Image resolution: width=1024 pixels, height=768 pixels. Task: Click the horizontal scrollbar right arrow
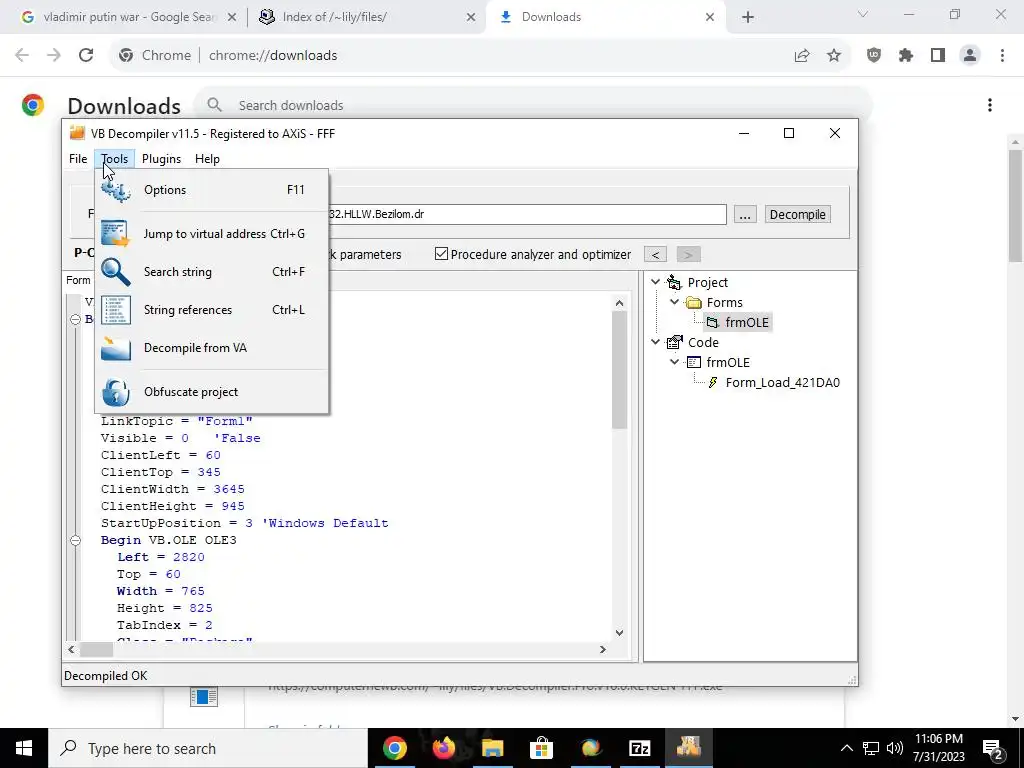click(603, 649)
